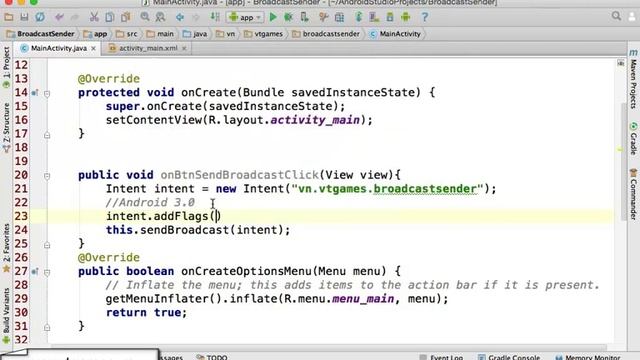The width and height of the screenshot is (640, 360).
Task: Click fold end marker on line 31
Action: [47, 327]
